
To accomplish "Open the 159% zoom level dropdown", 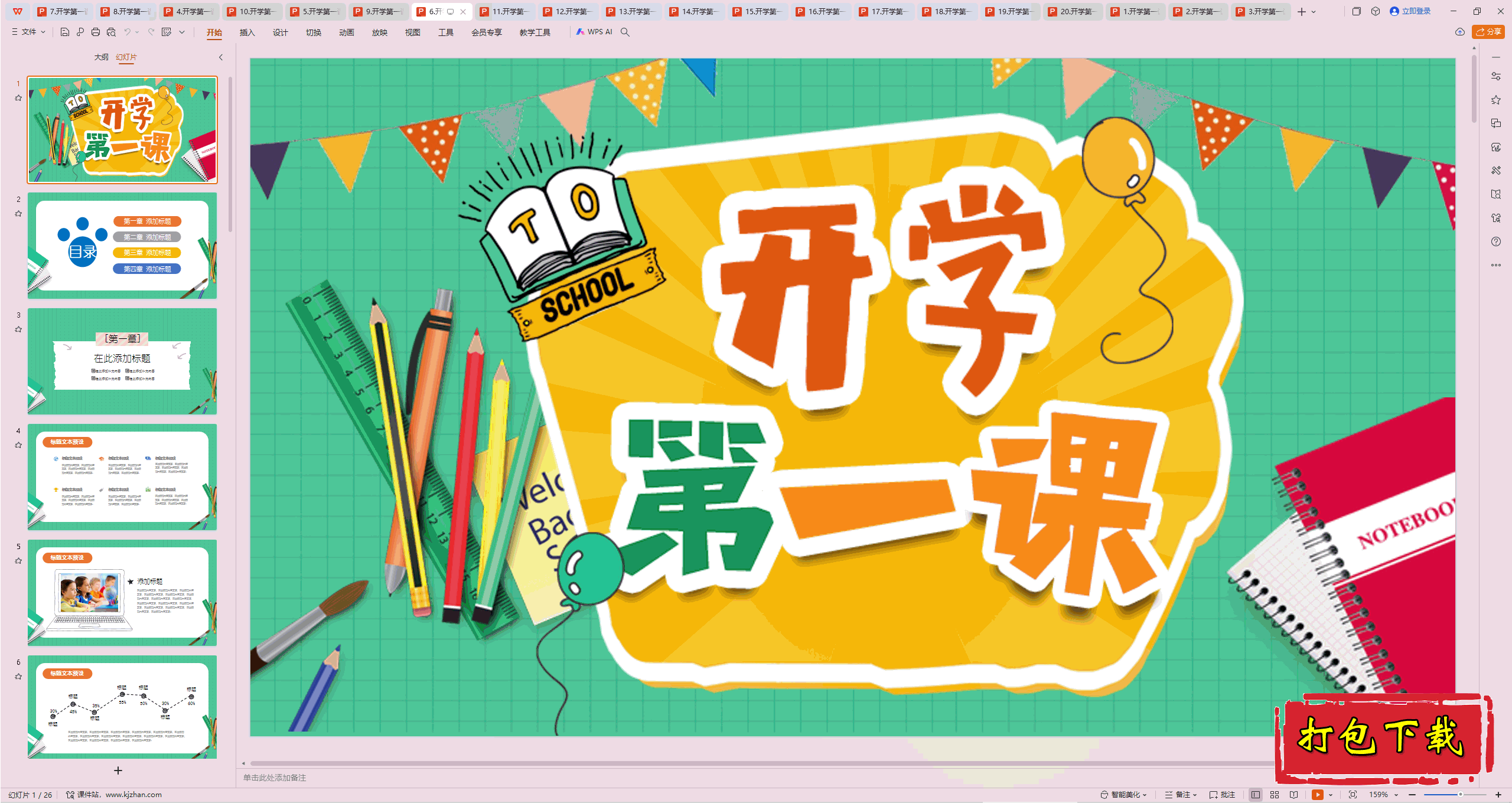I will click(1384, 795).
